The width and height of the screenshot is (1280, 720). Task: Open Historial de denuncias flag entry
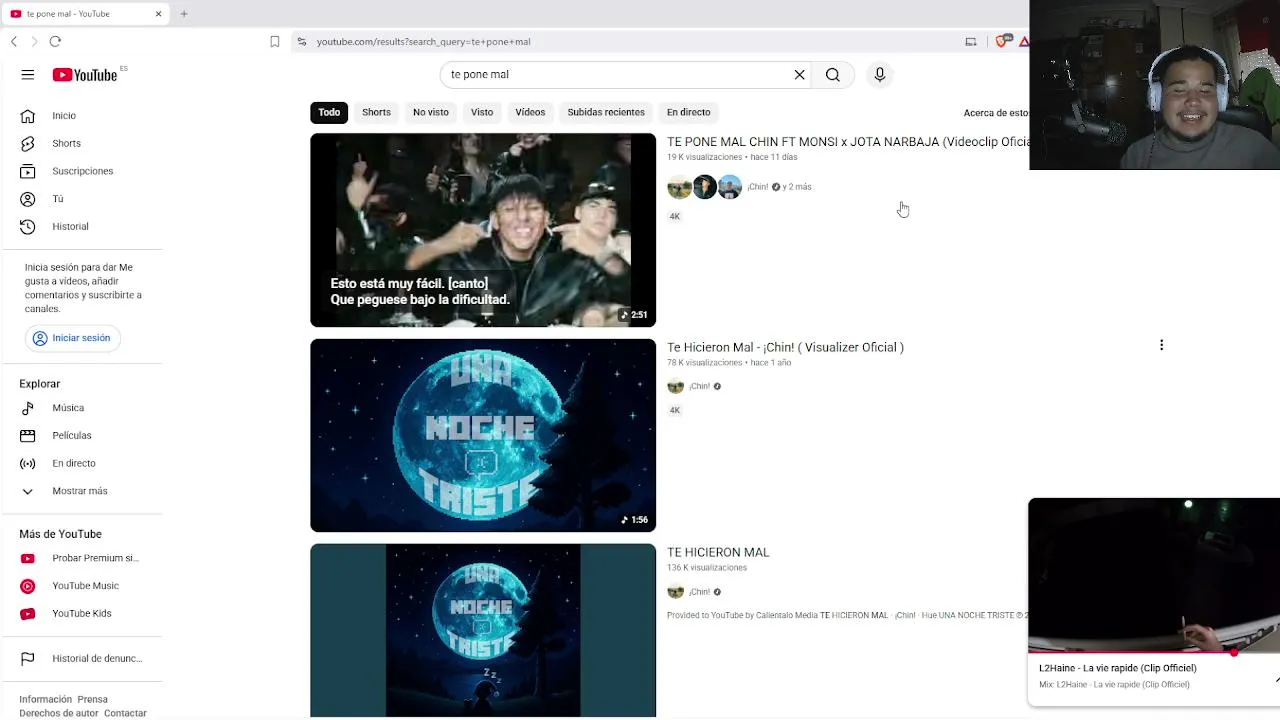(84, 658)
